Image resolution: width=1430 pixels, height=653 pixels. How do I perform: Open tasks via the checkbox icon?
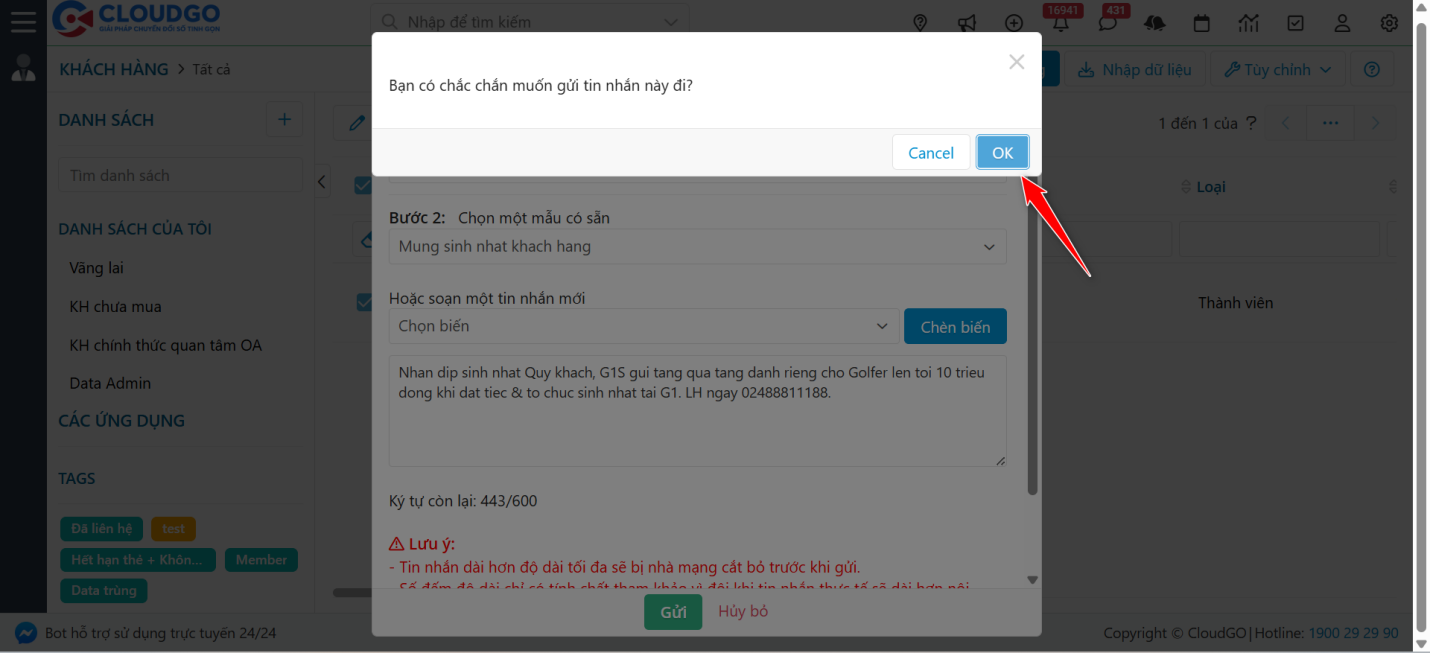[1295, 22]
